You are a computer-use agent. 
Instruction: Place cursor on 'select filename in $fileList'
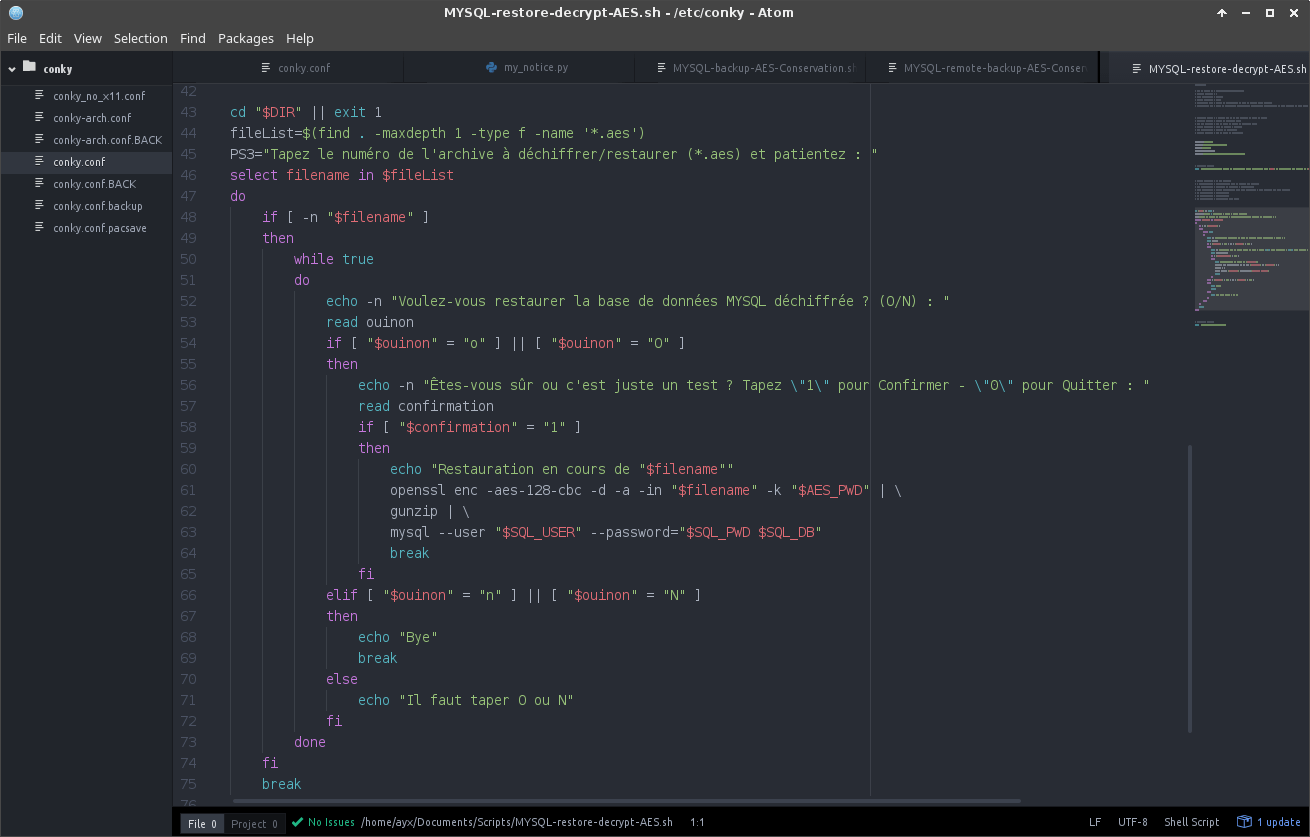click(342, 175)
